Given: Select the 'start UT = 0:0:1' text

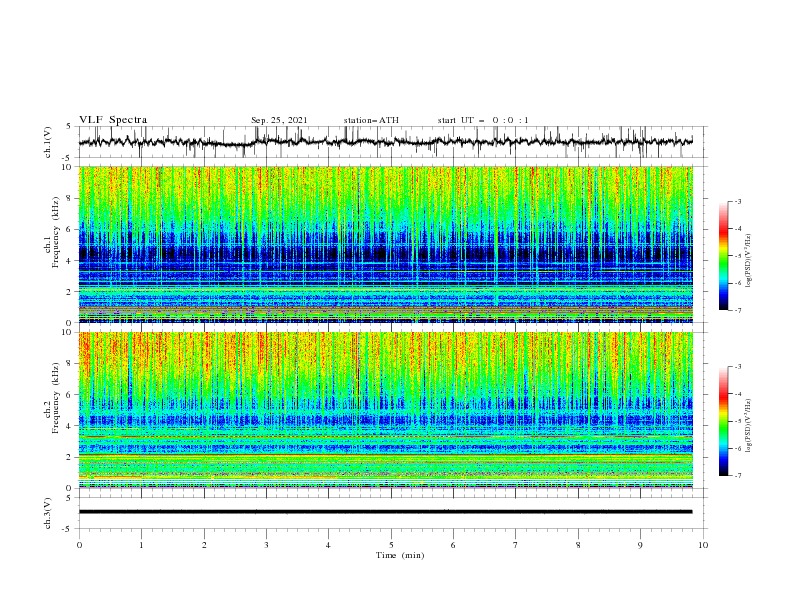Looking at the screenshot, I should tap(483, 120).
